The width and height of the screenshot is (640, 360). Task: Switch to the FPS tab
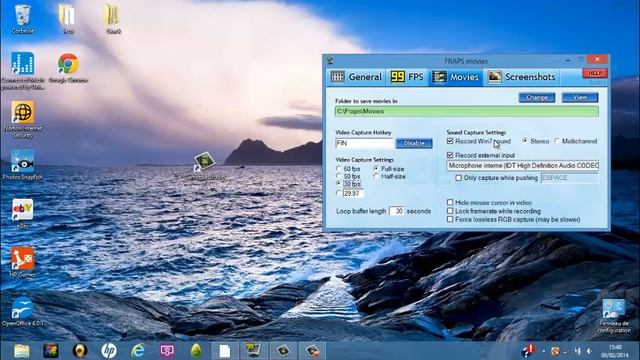[x=407, y=77]
